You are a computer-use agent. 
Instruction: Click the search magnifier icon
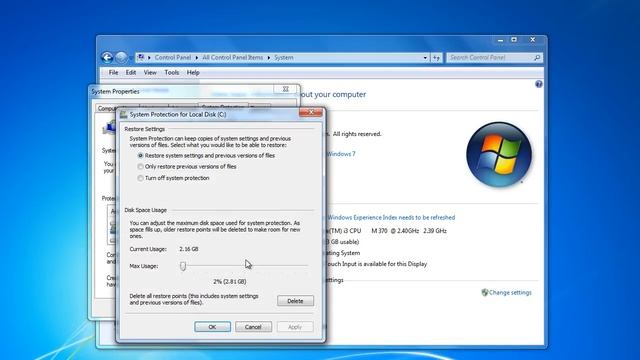537,58
